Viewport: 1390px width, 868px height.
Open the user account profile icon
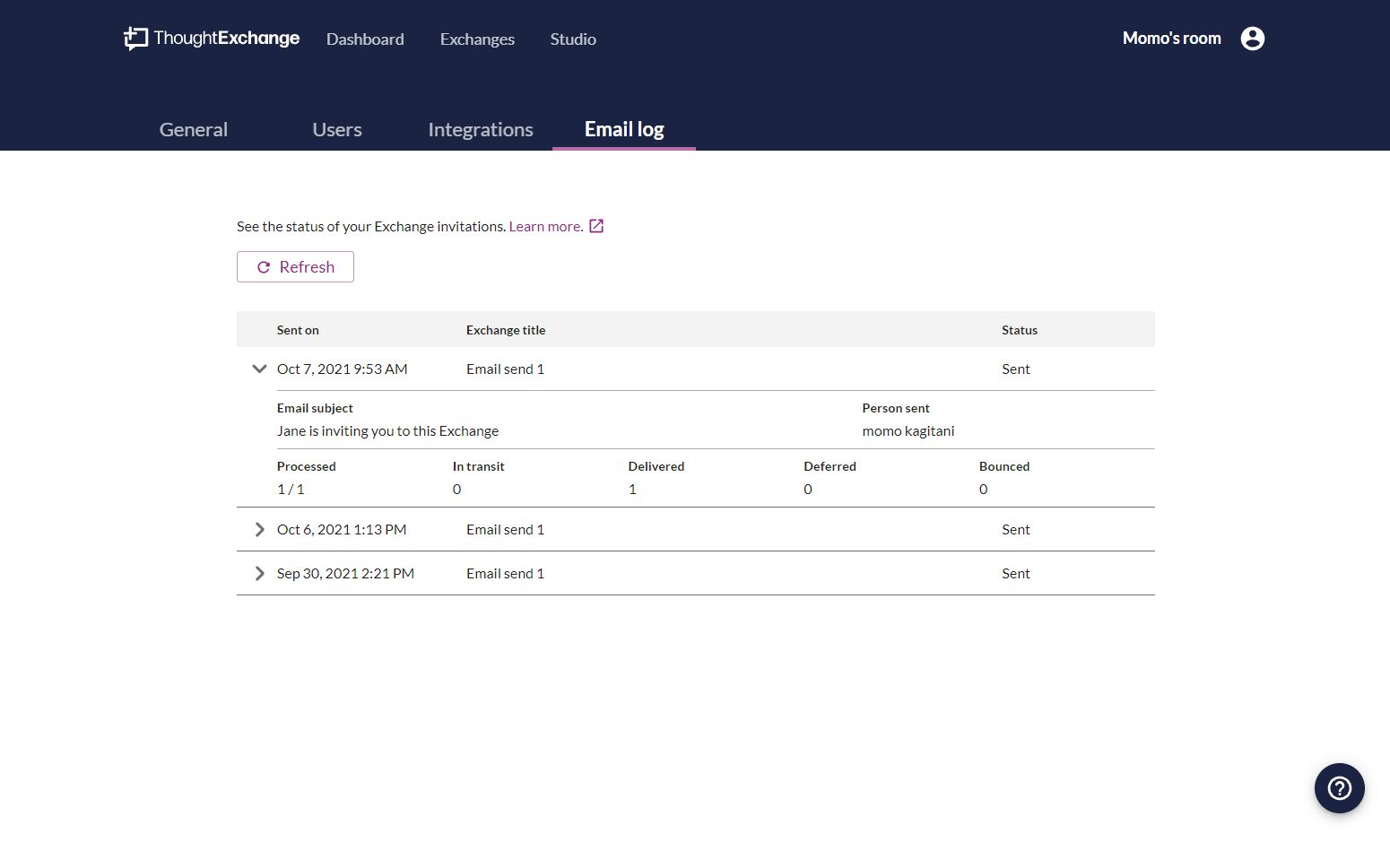pyautogui.click(x=1253, y=39)
